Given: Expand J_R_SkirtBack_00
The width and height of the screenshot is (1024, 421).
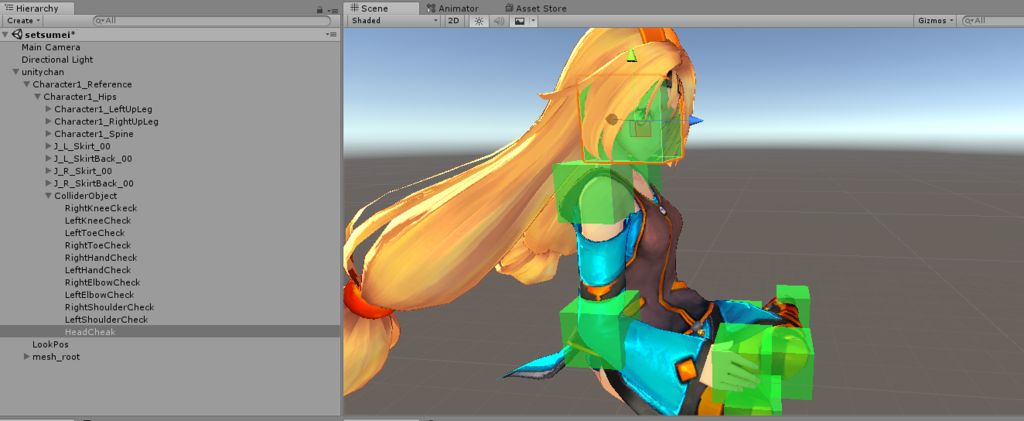Looking at the screenshot, I should [x=48, y=183].
